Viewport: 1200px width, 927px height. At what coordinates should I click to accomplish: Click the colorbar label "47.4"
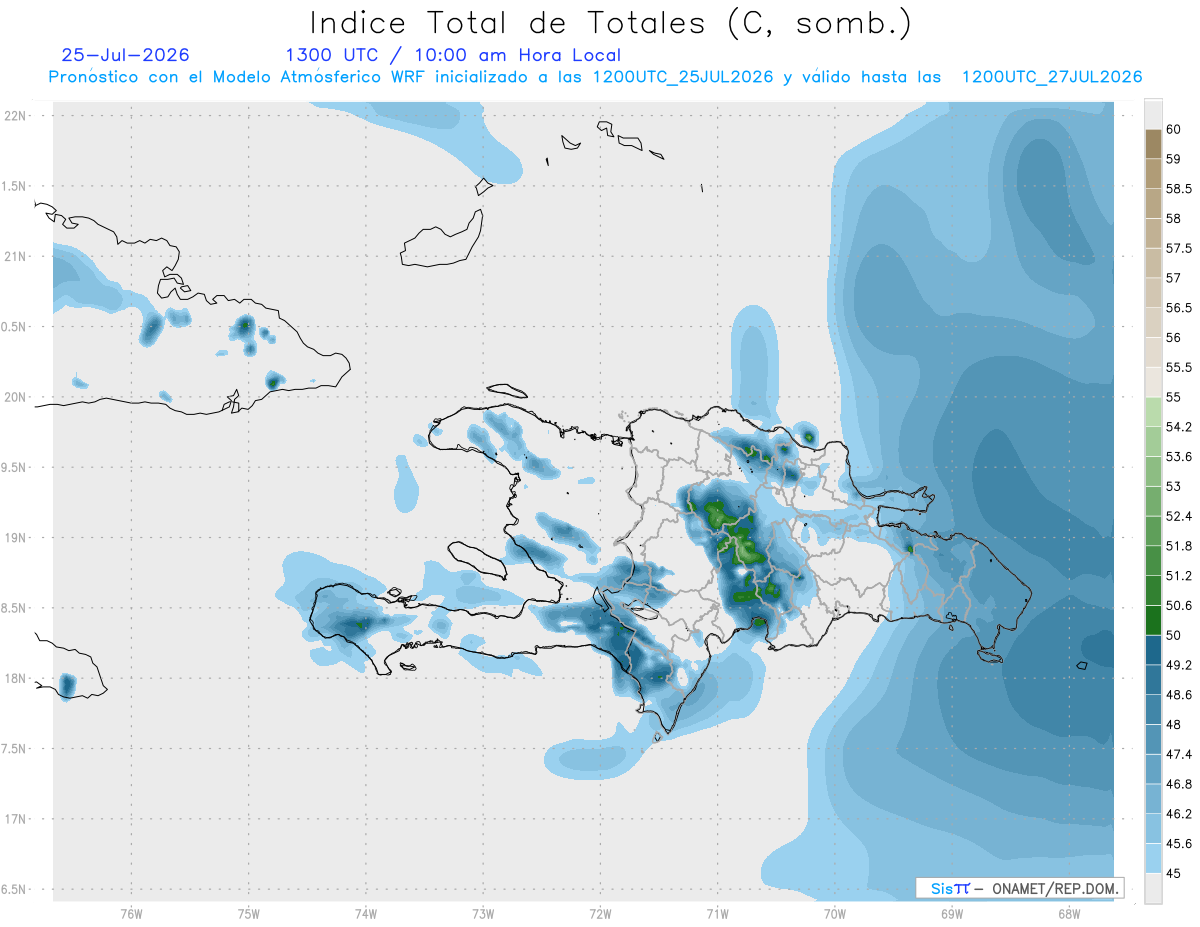tap(1180, 754)
